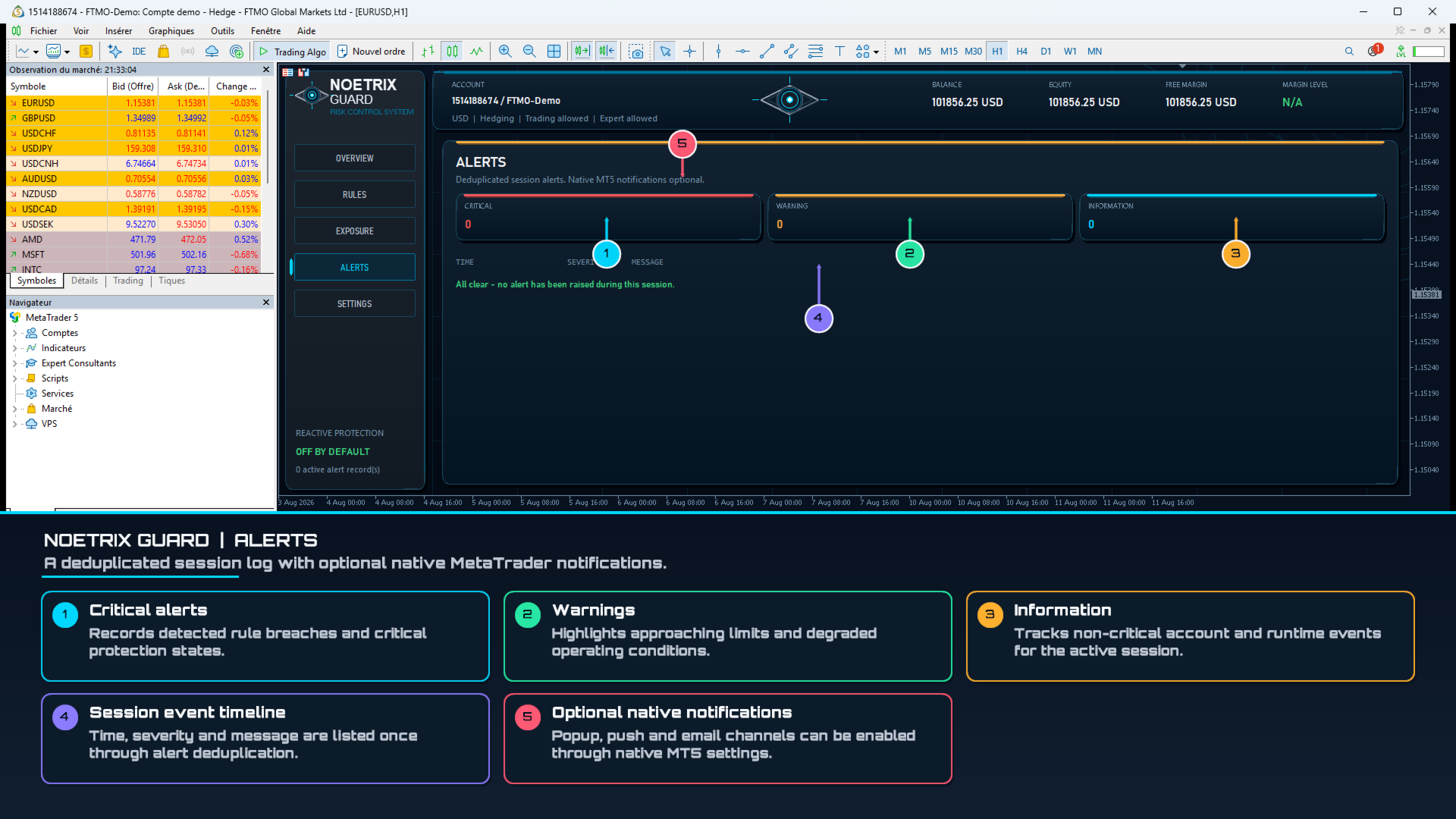1456x819 pixels.
Task: Select the Services item in Navigator
Action: click(x=58, y=394)
